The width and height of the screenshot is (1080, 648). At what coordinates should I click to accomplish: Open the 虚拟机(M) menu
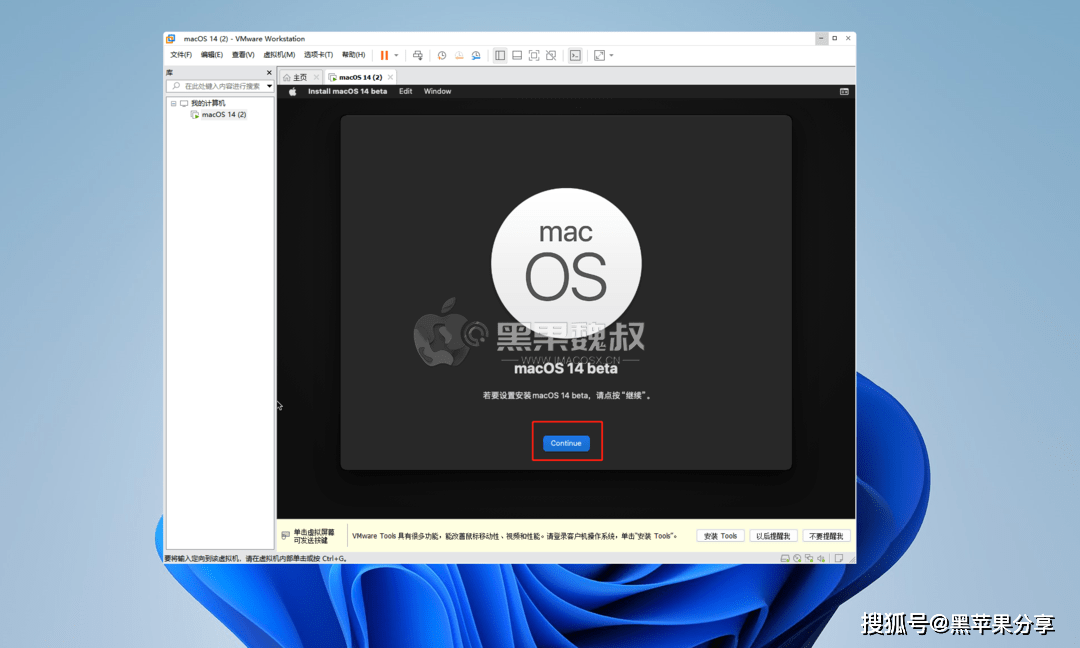click(x=279, y=55)
